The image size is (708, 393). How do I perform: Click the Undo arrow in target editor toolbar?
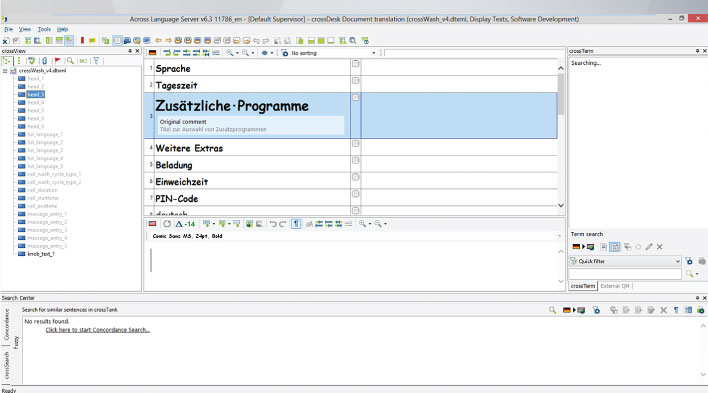point(273,224)
